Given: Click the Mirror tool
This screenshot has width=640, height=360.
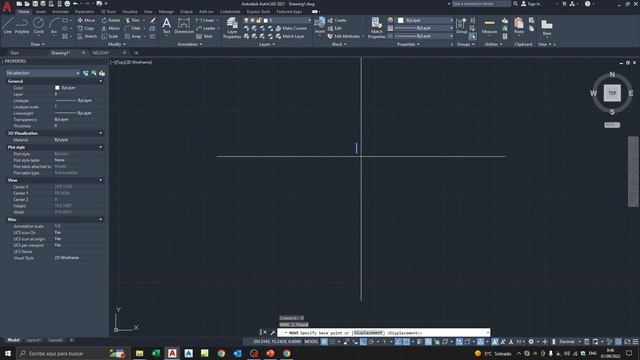Looking at the screenshot, I should (111, 28).
